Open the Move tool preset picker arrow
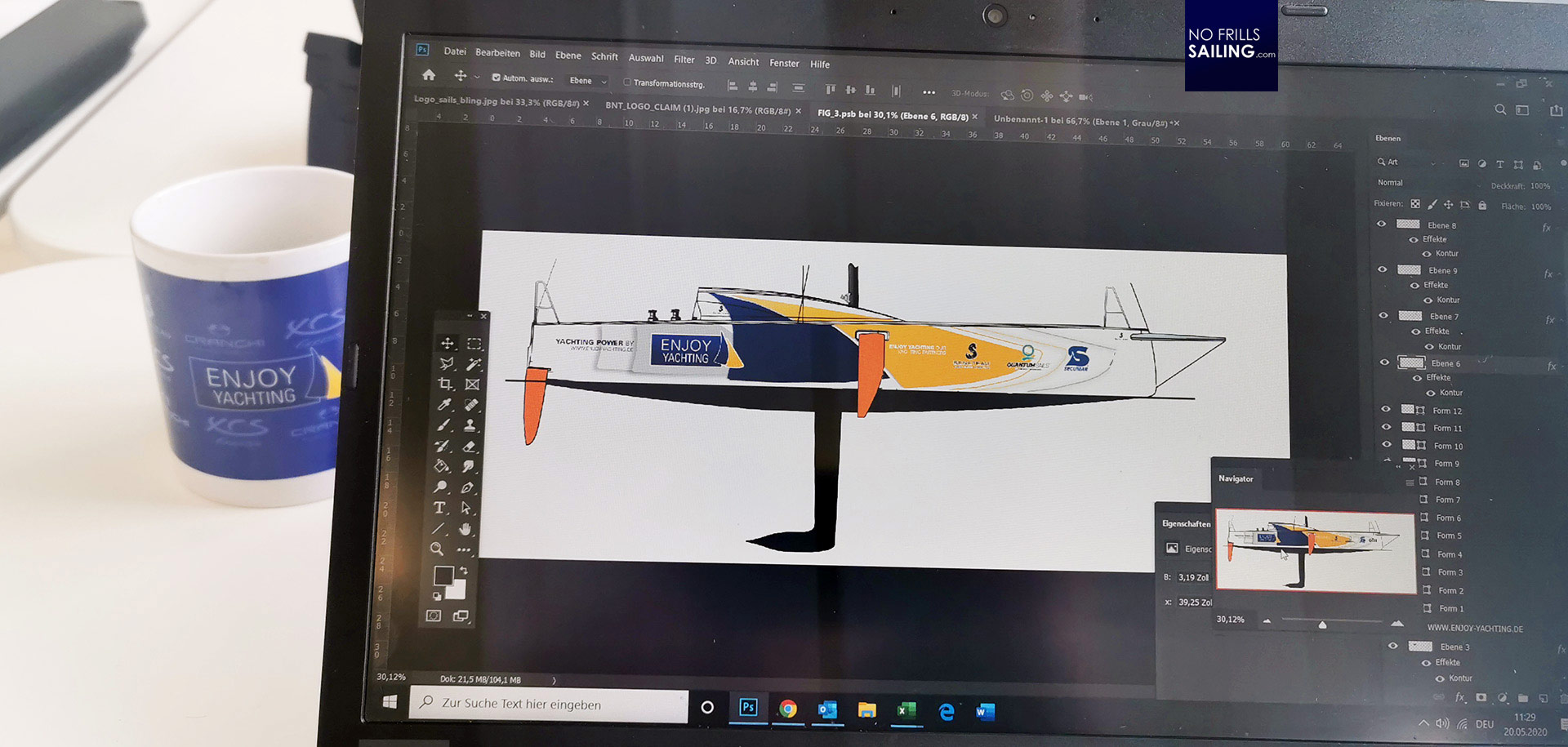Viewport: 1568px width, 747px height. pos(478,77)
